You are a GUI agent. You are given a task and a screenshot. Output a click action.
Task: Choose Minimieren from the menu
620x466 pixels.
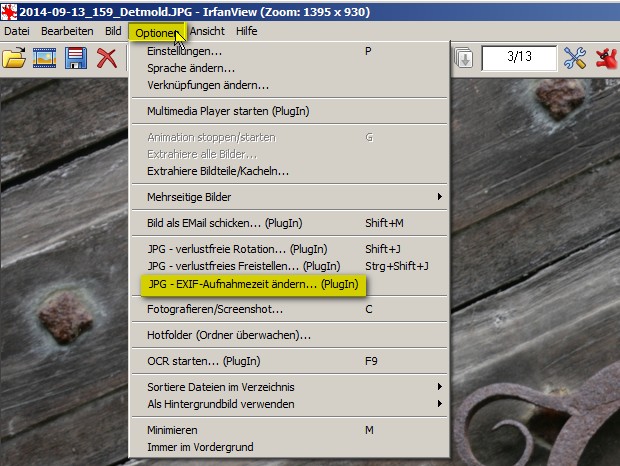[x=291, y=430]
